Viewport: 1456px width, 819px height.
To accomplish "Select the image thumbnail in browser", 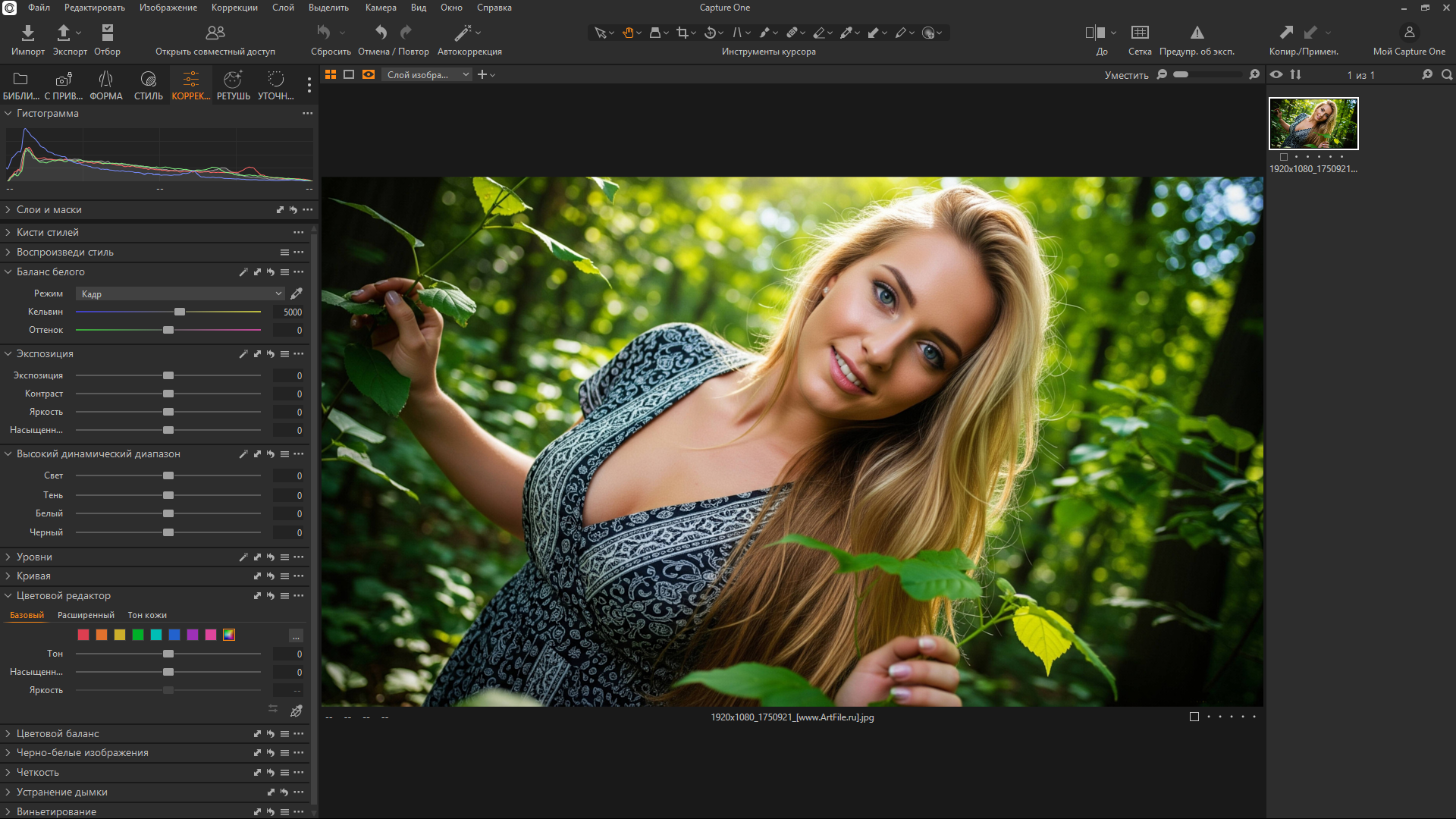I will (x=1313, y=124).
